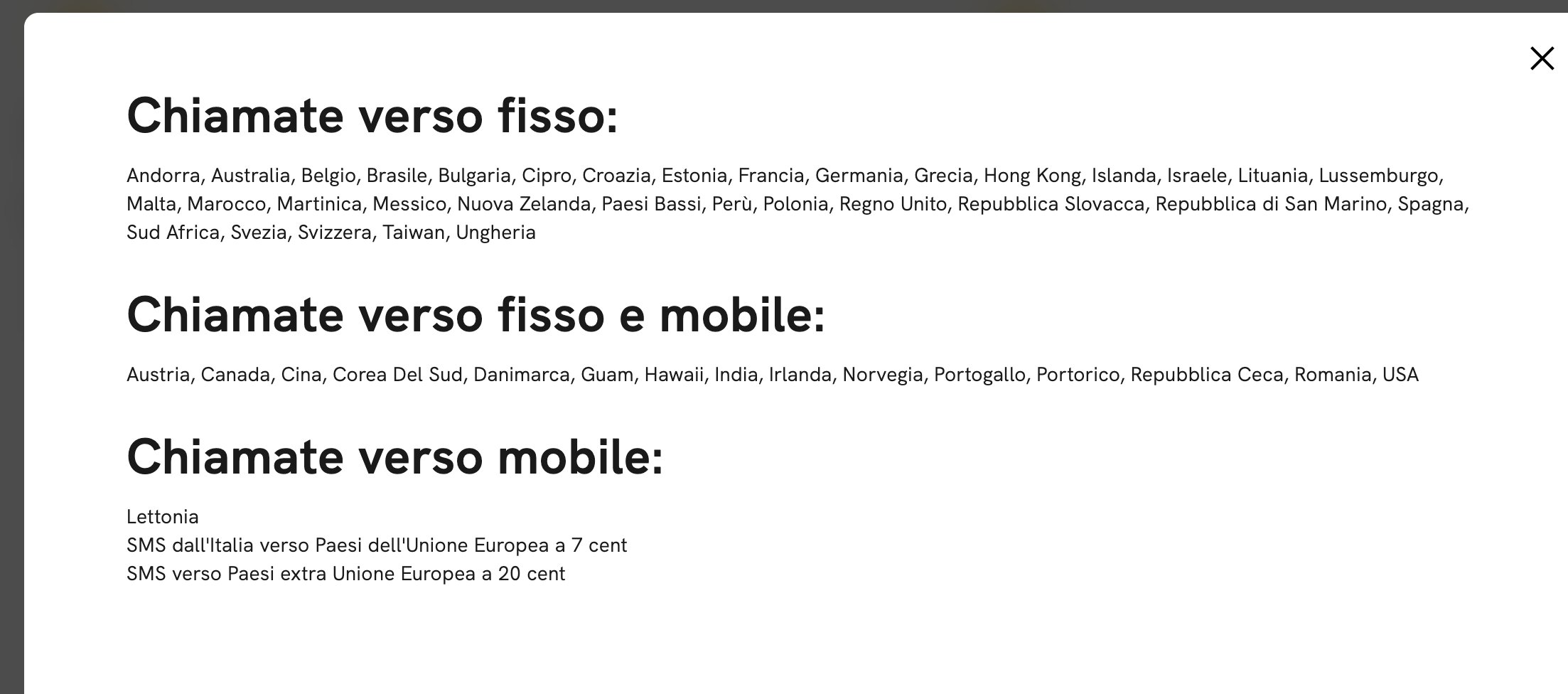Click the dark overlay outside the popup
This screenshot has height=694, width=1568.
point(11,356)
